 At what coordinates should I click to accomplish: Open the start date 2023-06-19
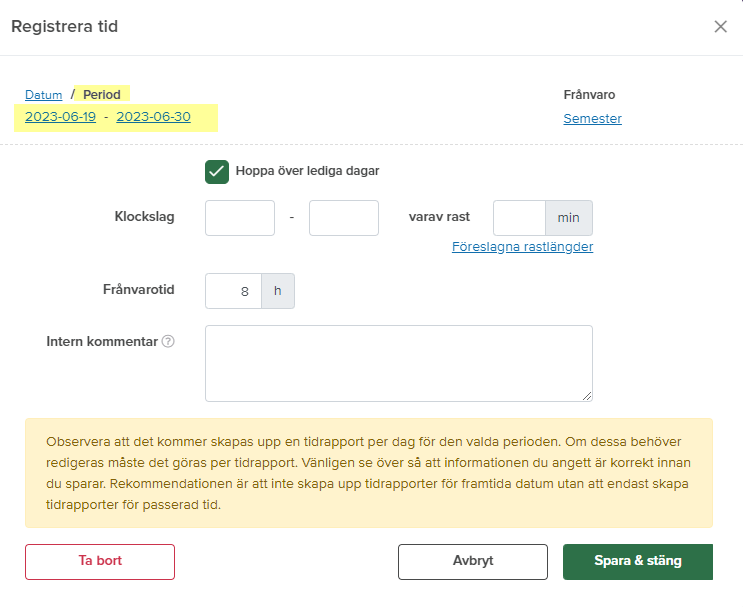[60, 117]
